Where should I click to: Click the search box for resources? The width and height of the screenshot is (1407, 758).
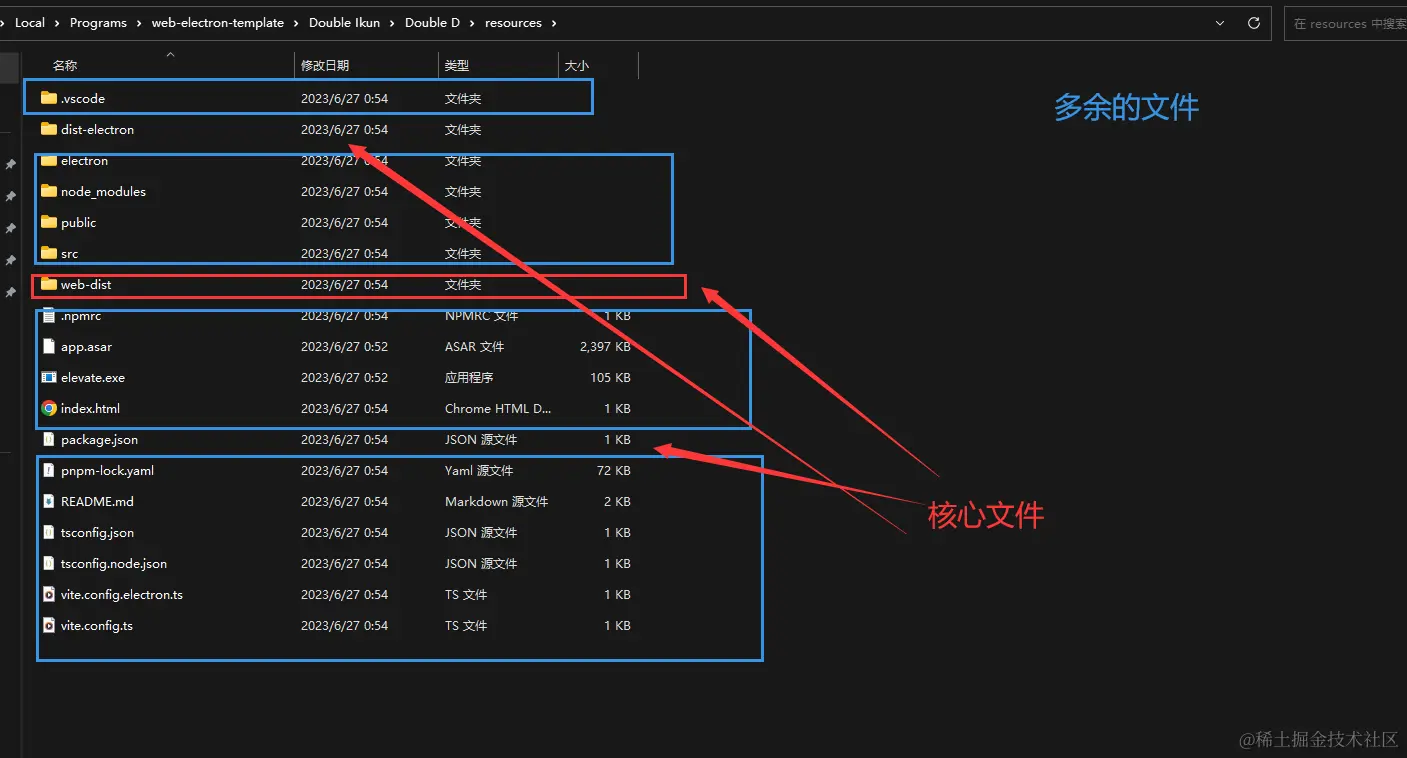pyautogui.click(x=1345, y=23)
